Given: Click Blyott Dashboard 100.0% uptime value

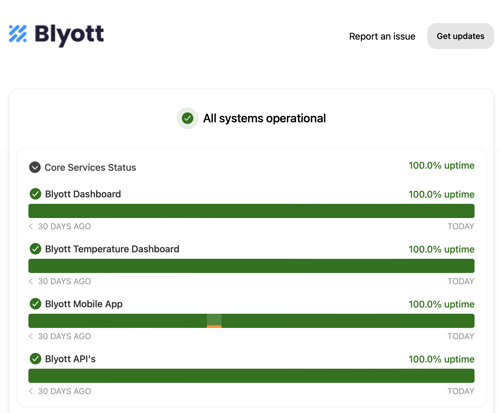Looking at the screenshot, I should pyautogui.click(x=441, y=194).
